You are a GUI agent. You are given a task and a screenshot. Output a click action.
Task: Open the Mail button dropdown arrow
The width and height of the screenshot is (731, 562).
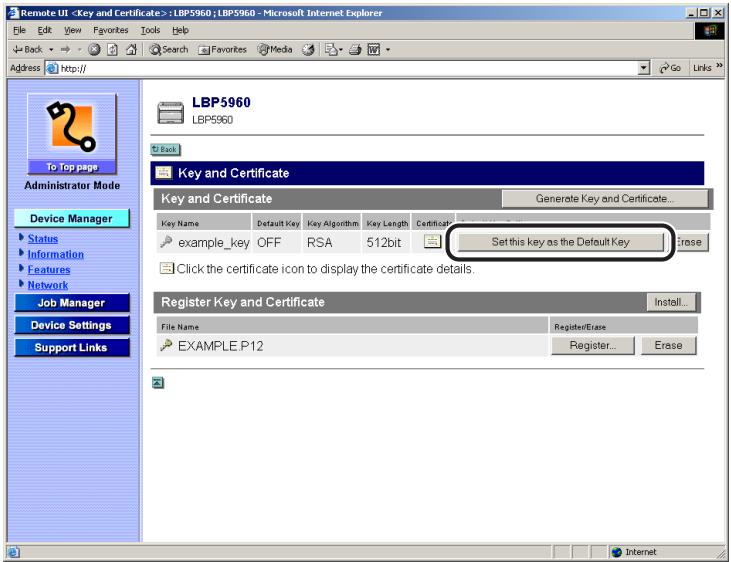point(341,49)
